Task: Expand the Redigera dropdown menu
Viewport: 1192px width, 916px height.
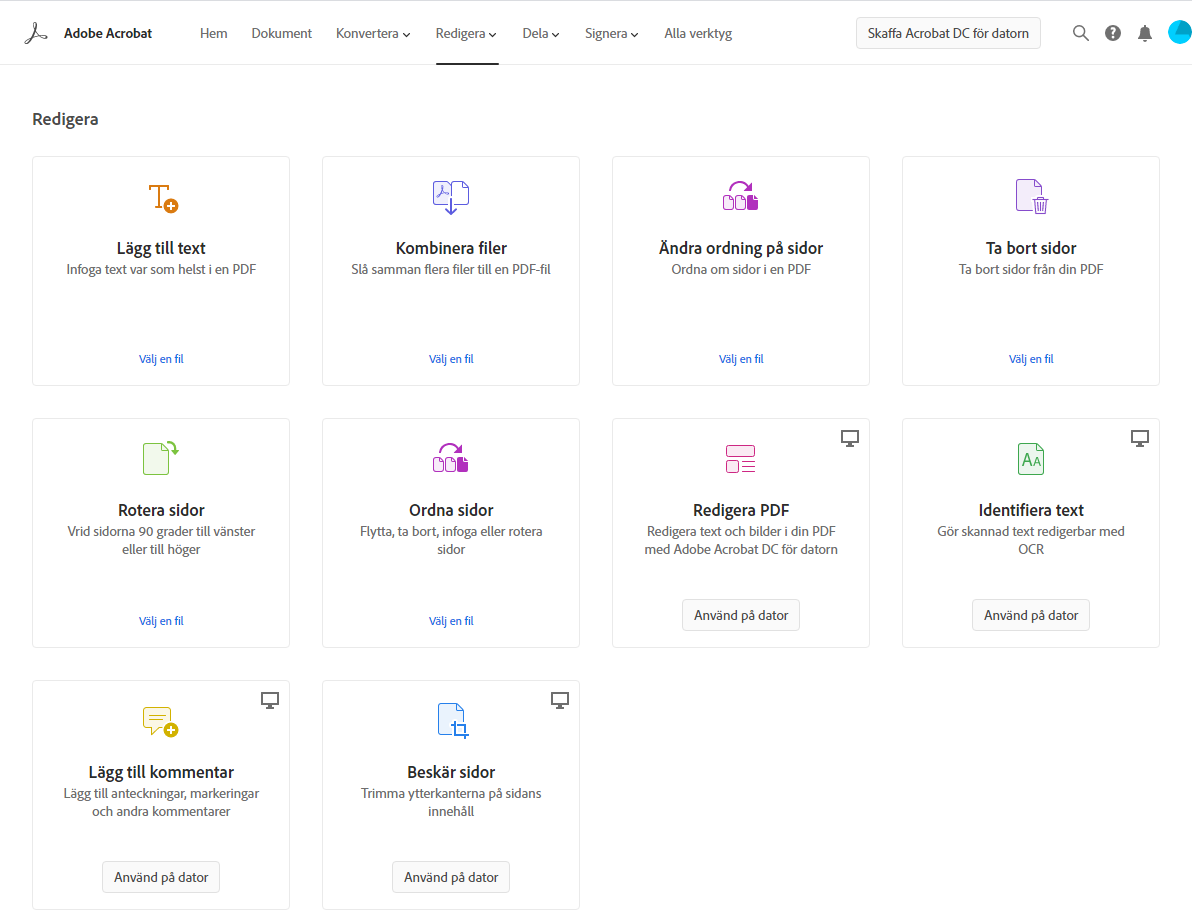Action: 467,33
